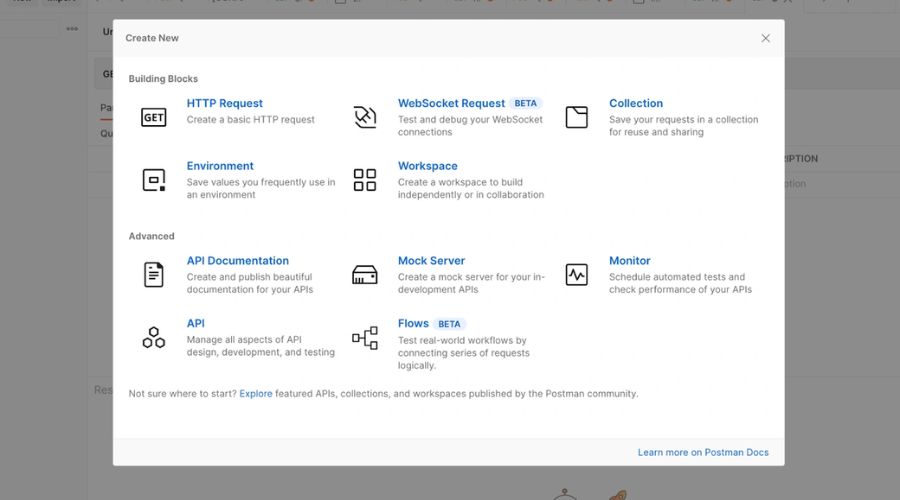
Task: Choose the Environment title link
Action: pos(220,166)
